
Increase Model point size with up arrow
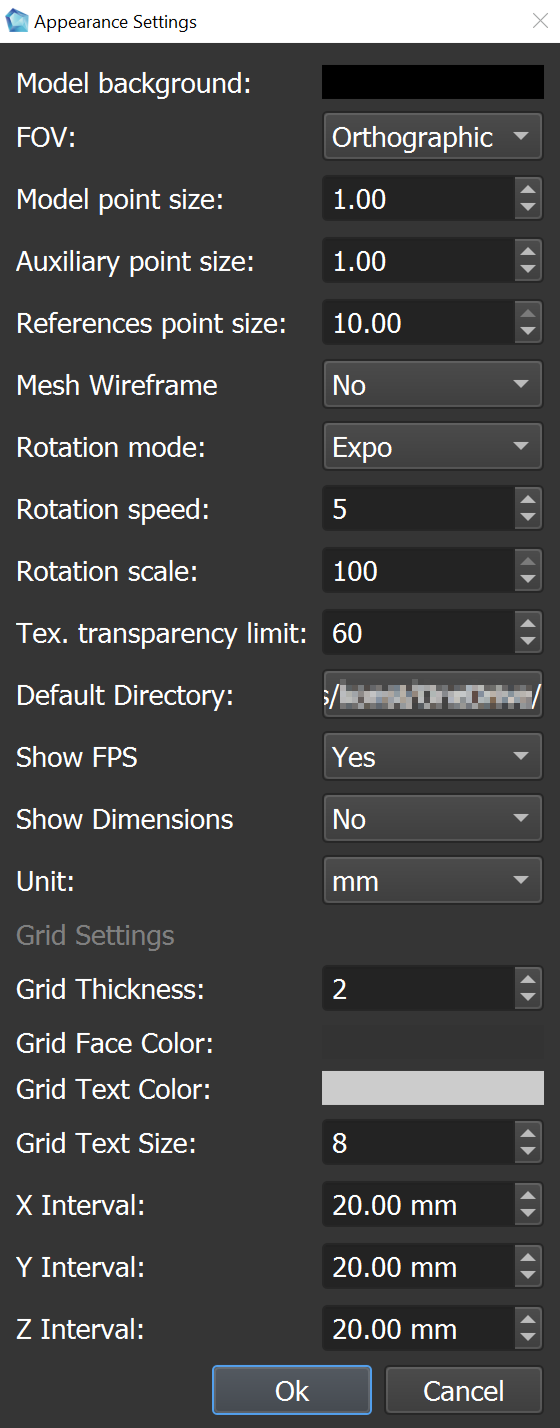point(528,189)
